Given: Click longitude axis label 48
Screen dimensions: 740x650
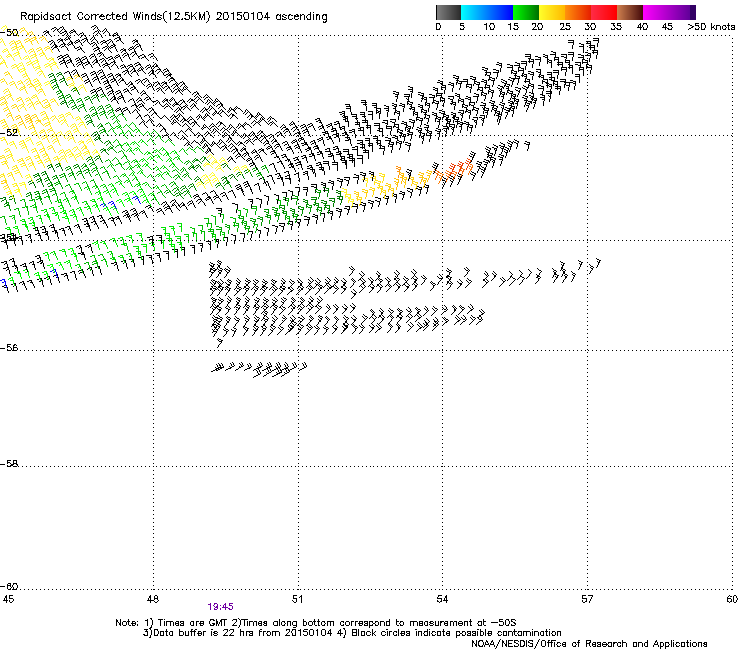Looking at the screenshot, I should point(152,599).
